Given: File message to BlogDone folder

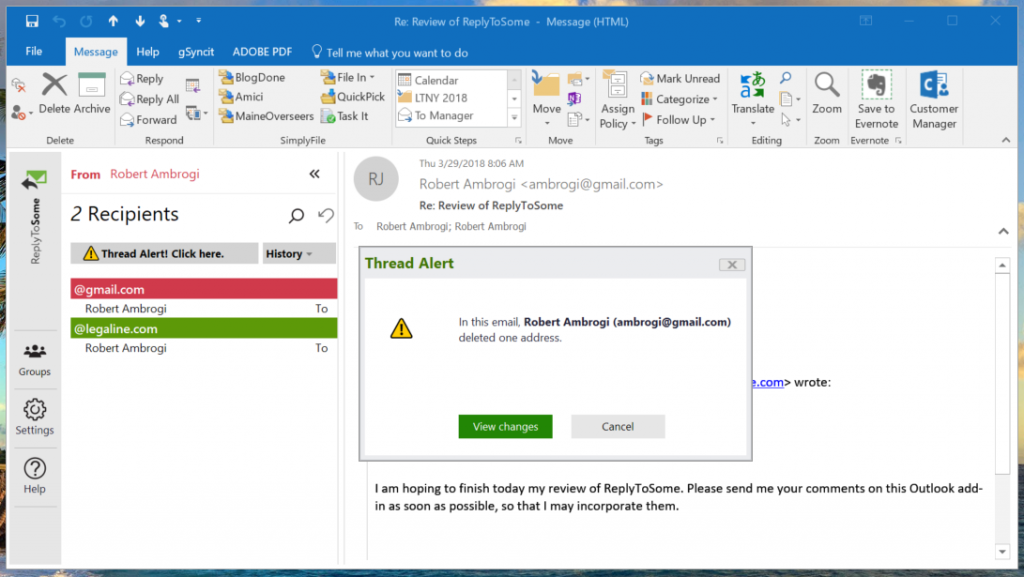Looking at the screenshot, I should 252,77.
